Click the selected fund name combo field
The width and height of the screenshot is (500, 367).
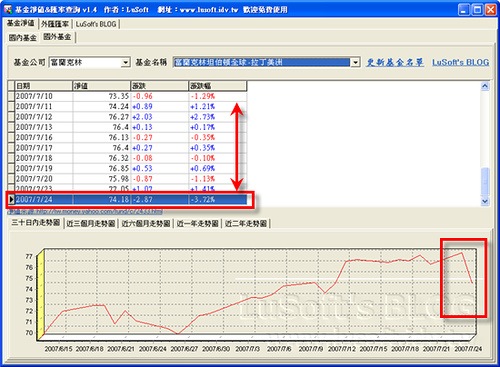pos(266,62)
